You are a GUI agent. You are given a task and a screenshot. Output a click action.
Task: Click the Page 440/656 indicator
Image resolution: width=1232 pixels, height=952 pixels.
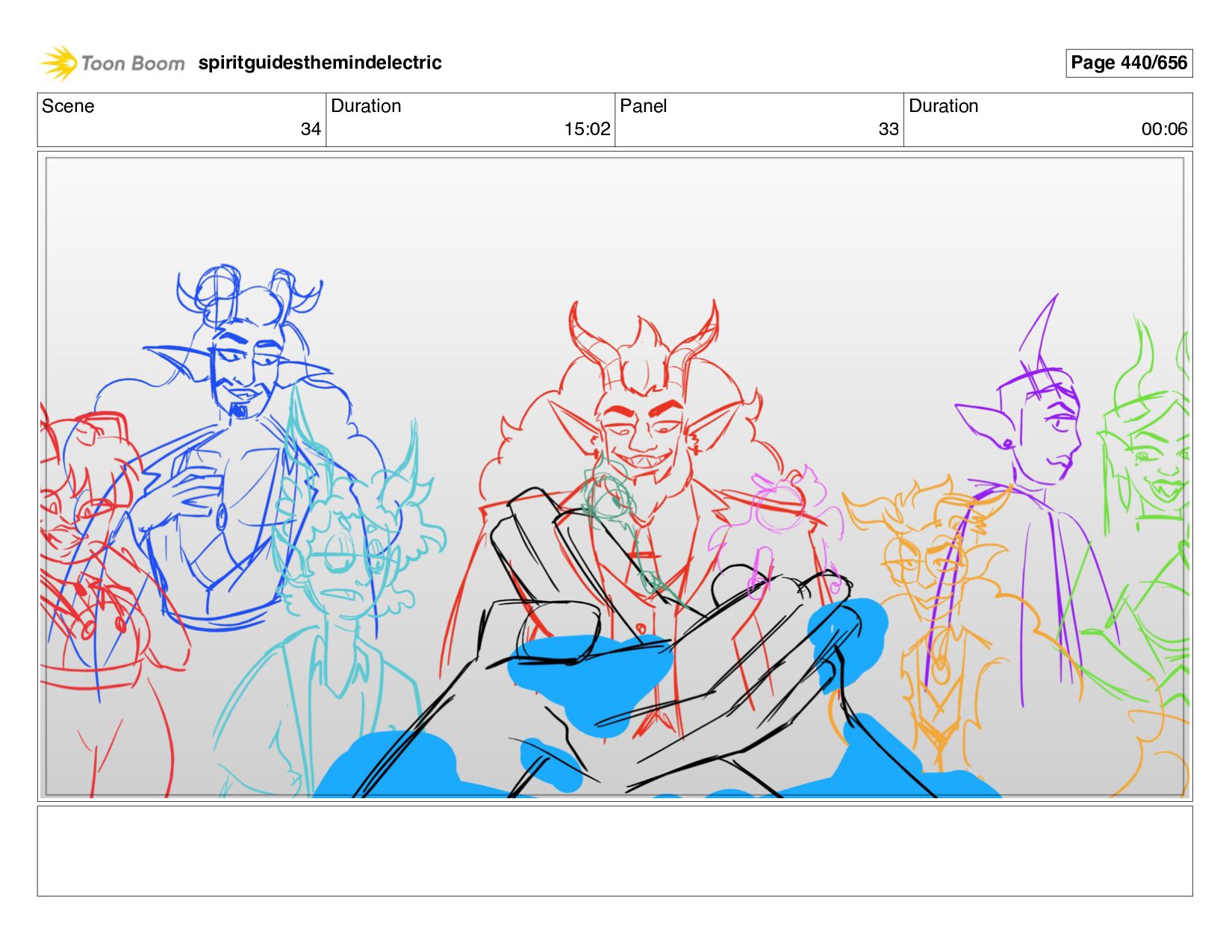pyautogui.click(x=1129, y=63)
